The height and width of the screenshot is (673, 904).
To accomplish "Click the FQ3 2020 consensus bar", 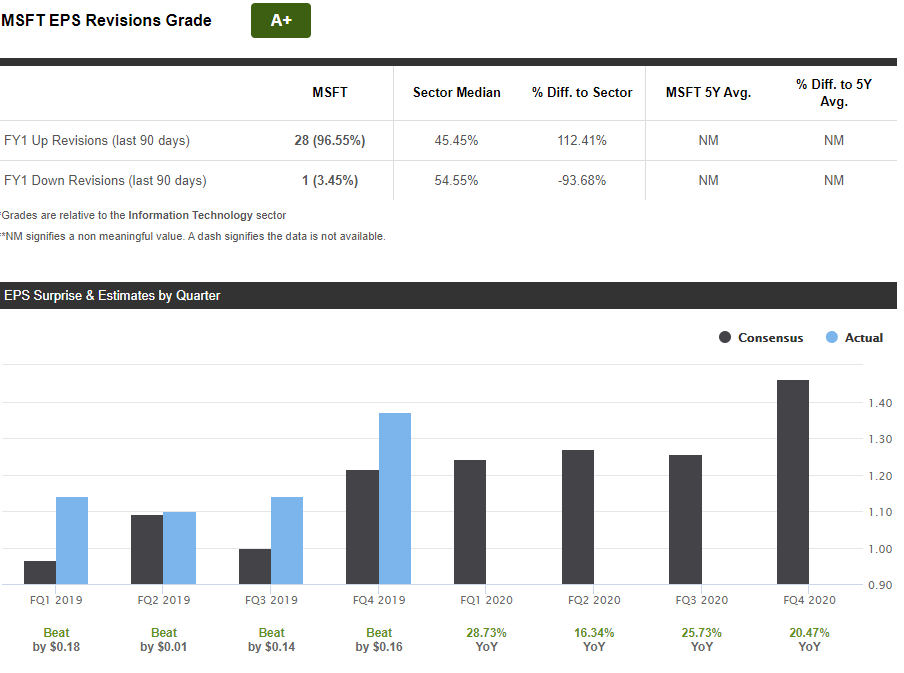I will pyautogui.click(x=685, y=520).
